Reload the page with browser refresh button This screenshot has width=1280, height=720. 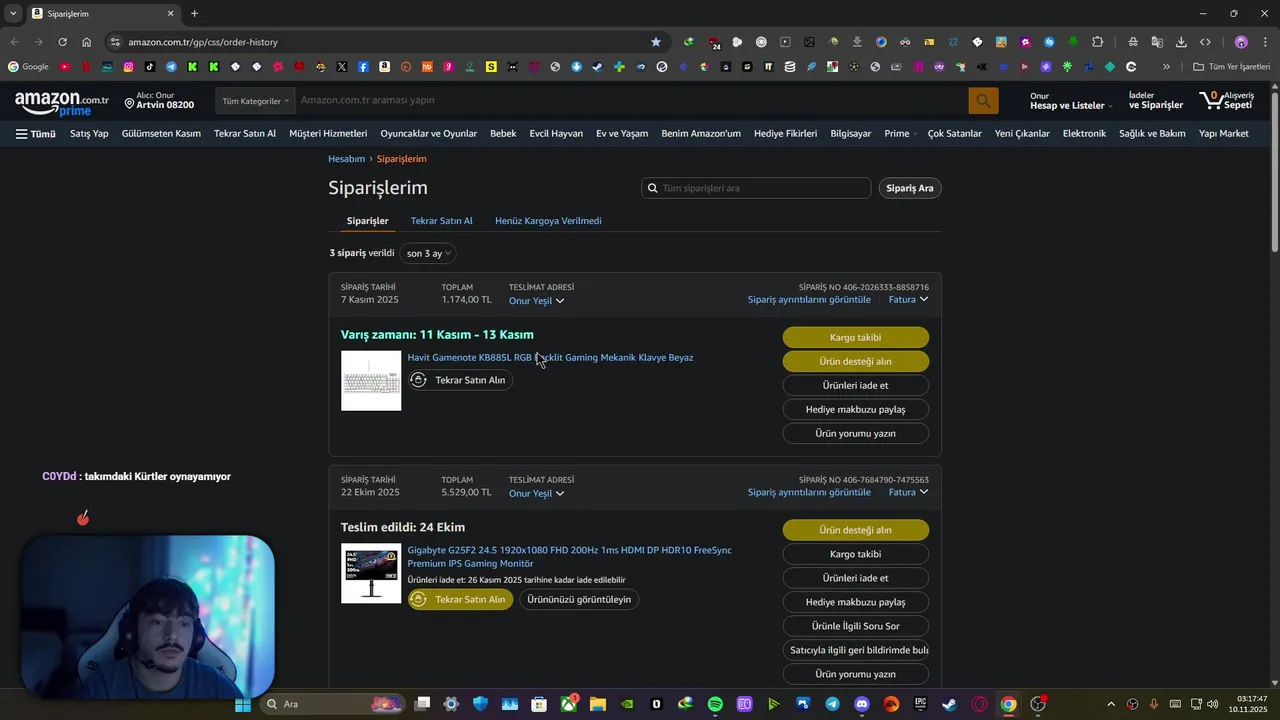[x=62, y=42]
